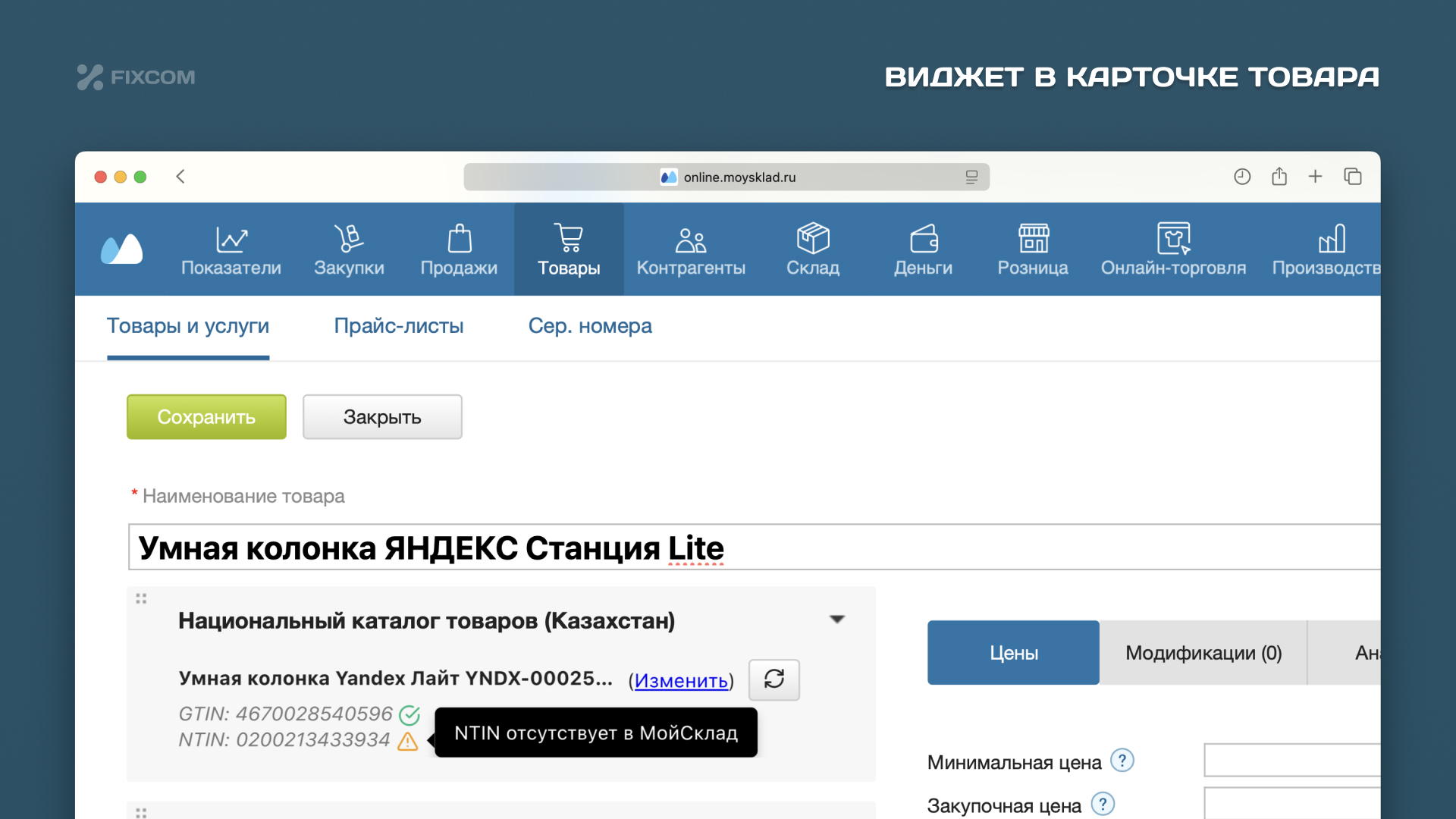Screen dimensions: 1456x819
Task: Open the Деньги wallet section
Action: pos(923,249)
